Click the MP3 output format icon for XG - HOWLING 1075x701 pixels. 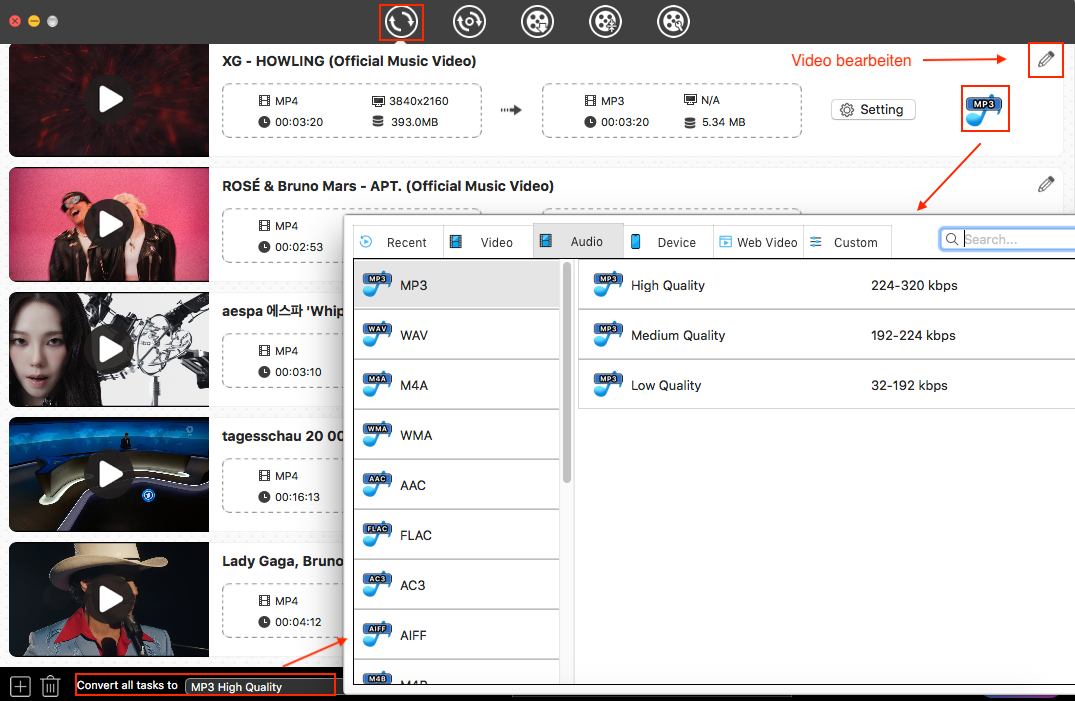[x=984, y=110]
